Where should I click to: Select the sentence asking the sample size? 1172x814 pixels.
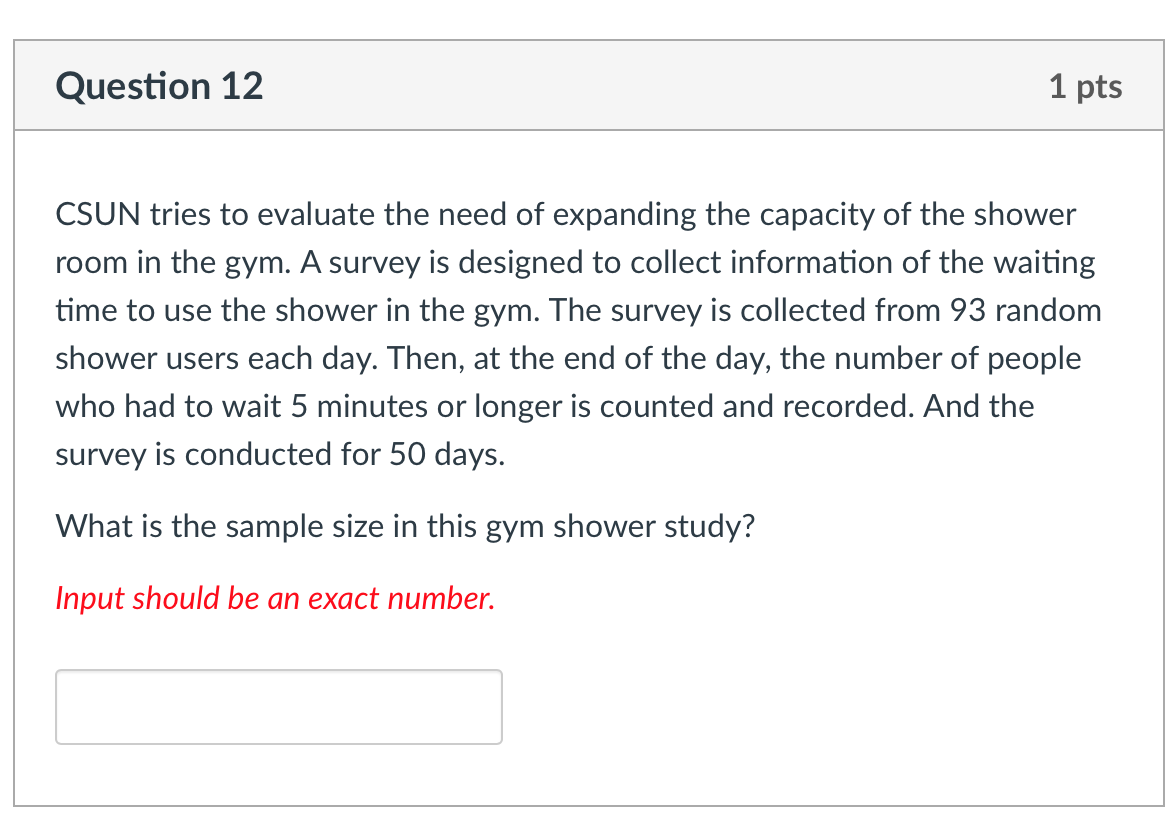(405, 526)
